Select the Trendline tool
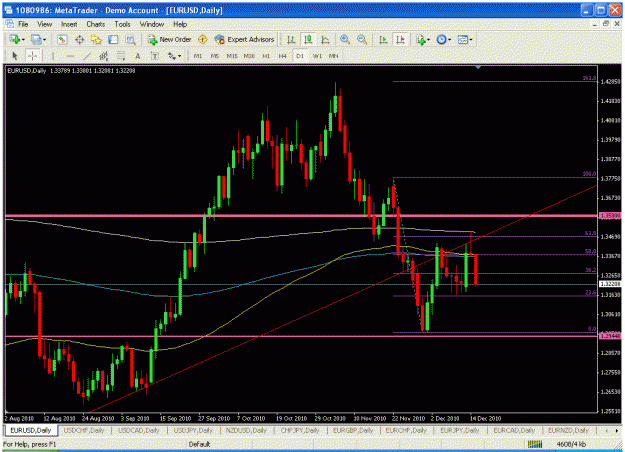Image resolution: width=625 pixels, height=452 pixels. (x=87, y=56)
